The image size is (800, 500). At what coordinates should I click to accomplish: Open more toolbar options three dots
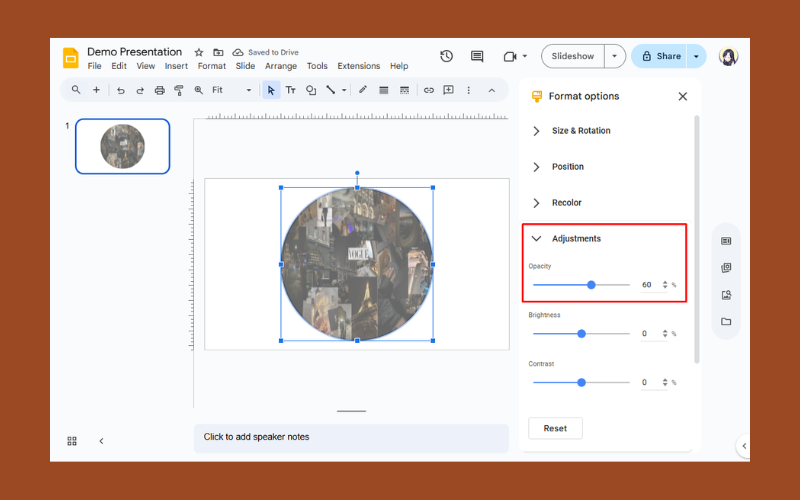[468, 90]
